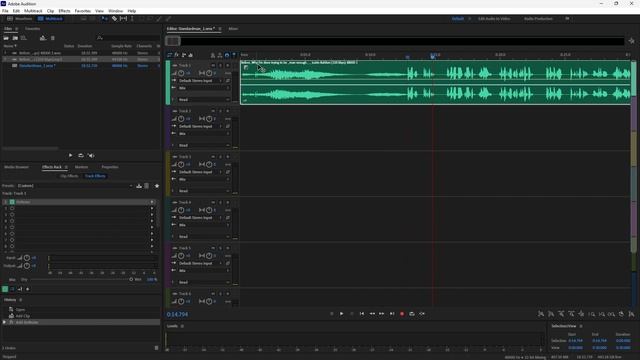640x360 pixels.
Task: Open Track 1 Default Stereo Input dropdown
Action: click(x=199, y=81)
